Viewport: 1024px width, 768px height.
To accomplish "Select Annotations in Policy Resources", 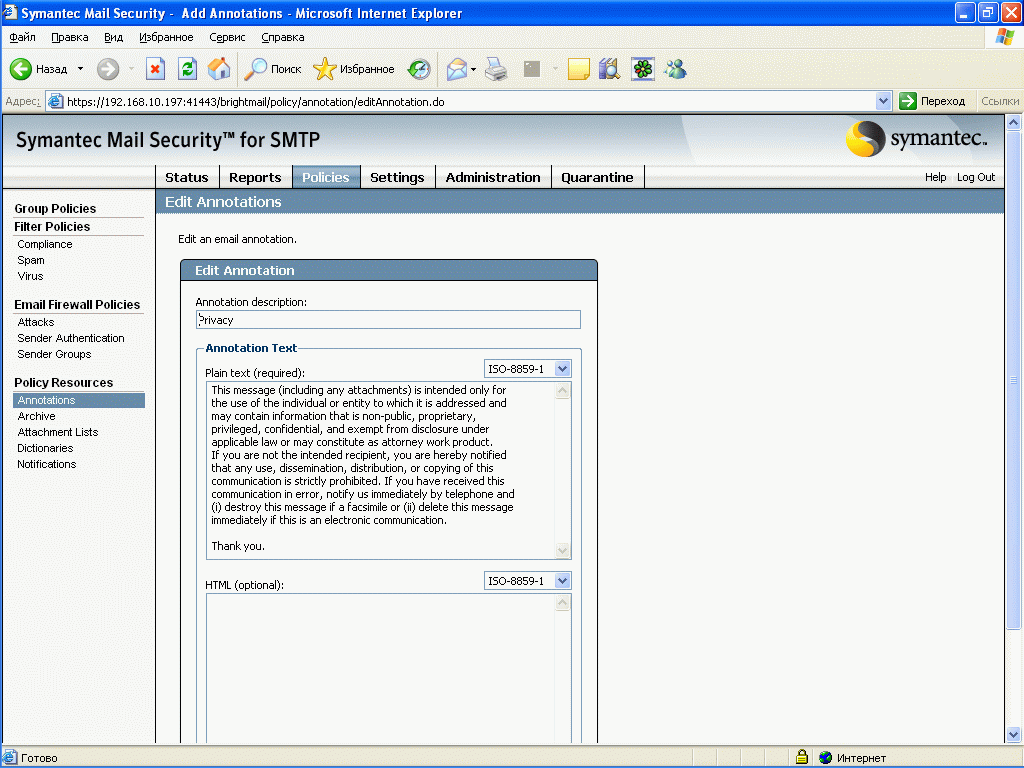I will pos(78,400).
